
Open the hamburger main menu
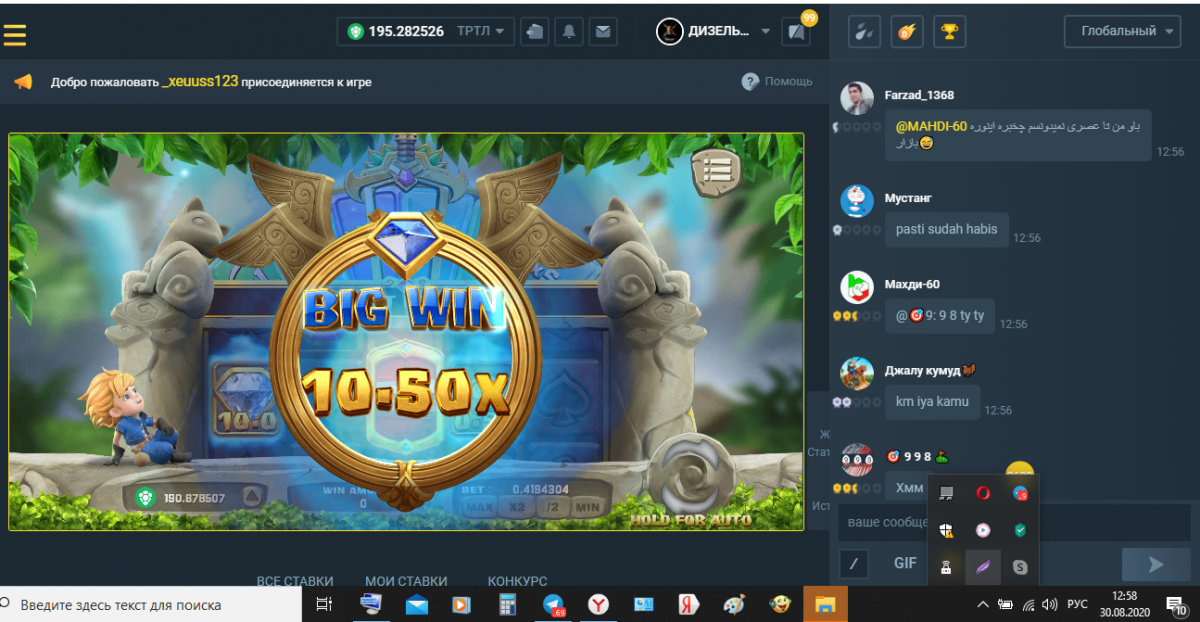pyautogui.click(x=15, y=35)
